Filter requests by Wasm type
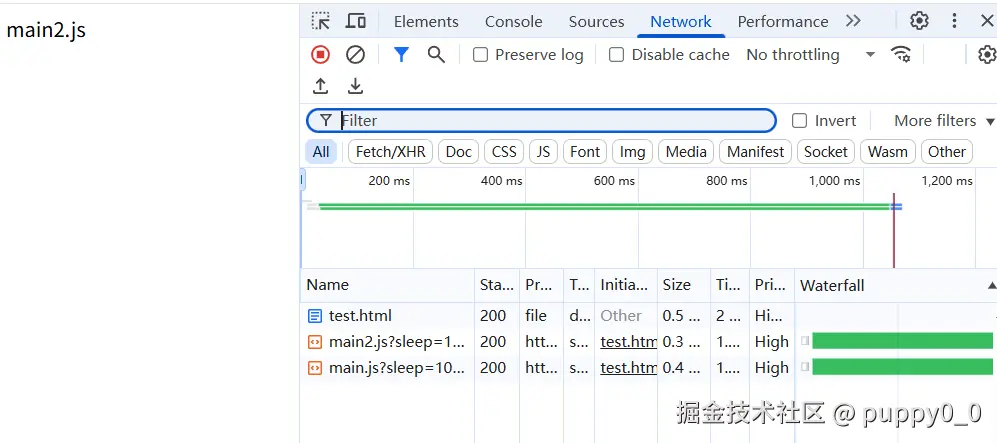997x443 pixels. 888,152
